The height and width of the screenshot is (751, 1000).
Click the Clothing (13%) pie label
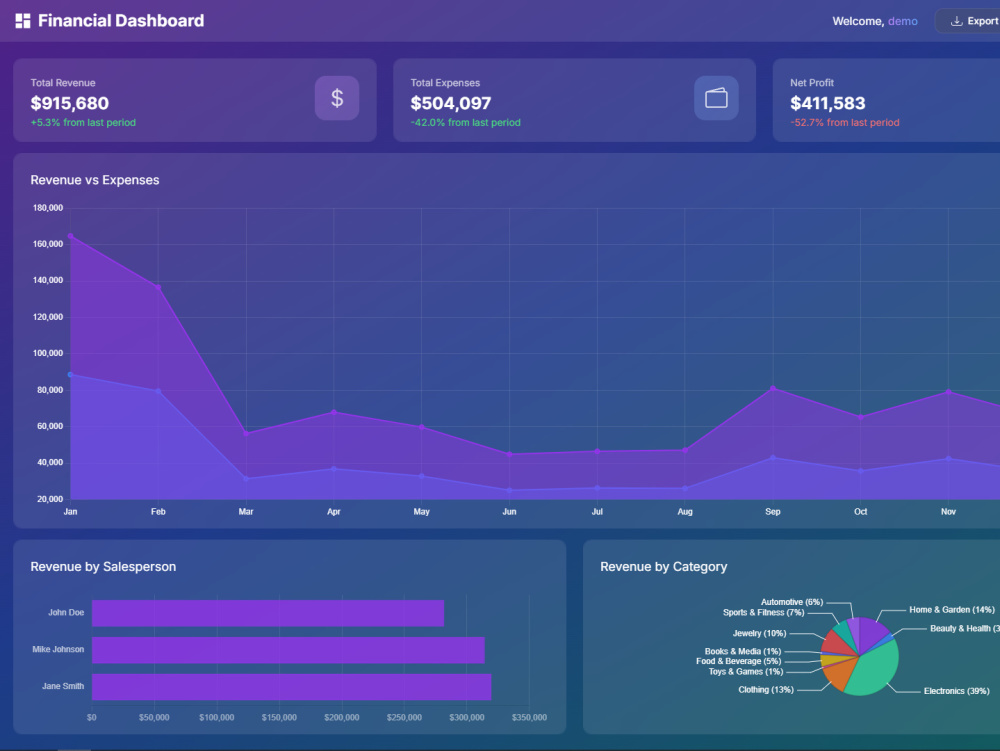coord(766,690)
